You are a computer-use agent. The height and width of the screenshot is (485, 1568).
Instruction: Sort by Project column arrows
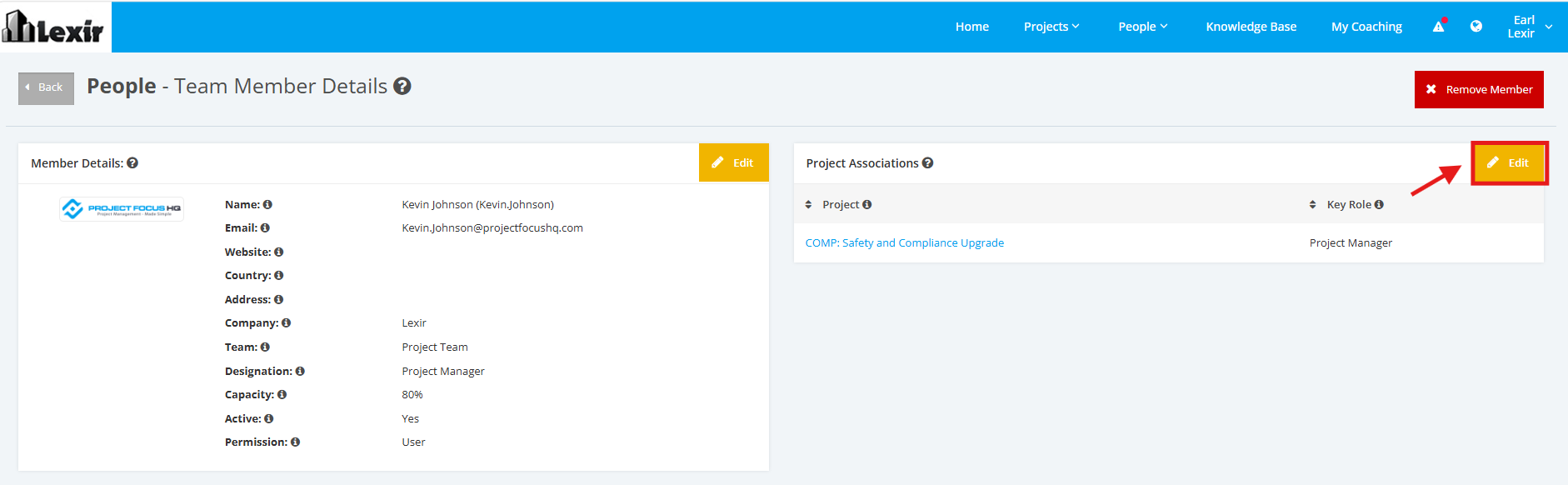(808, 204)
